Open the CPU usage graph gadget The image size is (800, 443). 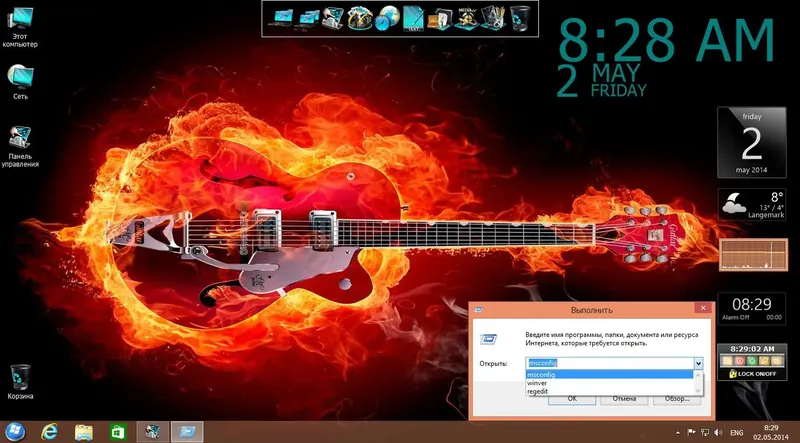[754, 255]
